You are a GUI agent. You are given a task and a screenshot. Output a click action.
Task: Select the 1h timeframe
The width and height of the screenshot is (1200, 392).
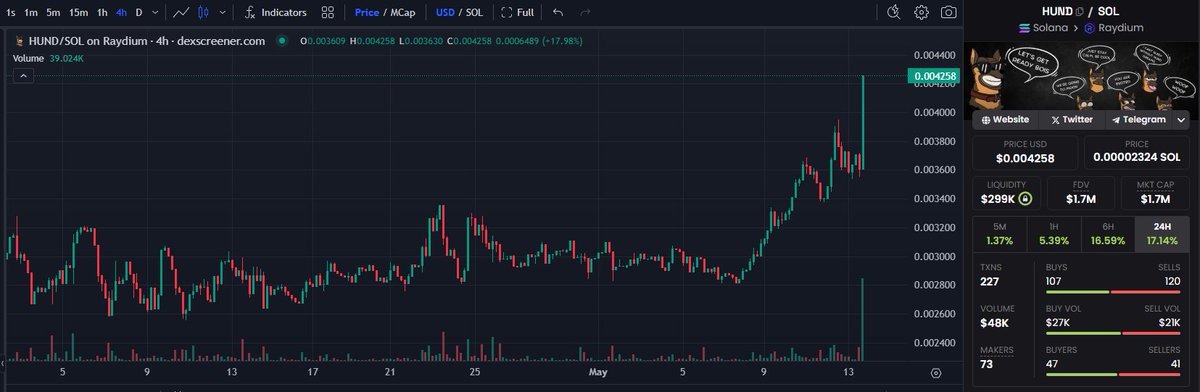[x=102, y=13]
